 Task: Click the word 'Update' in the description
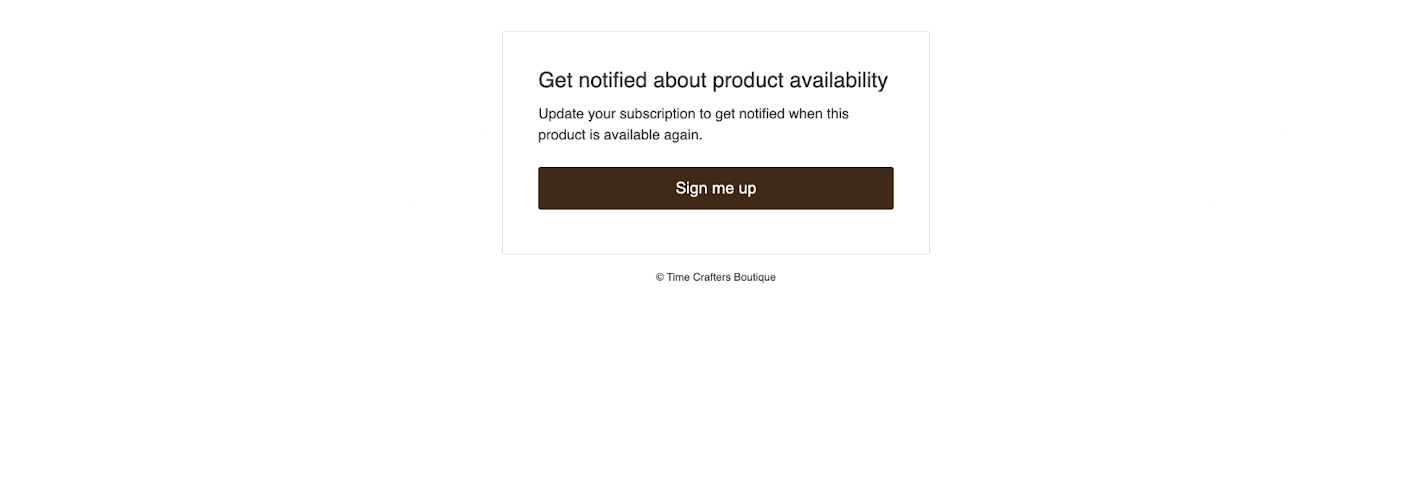561,114
